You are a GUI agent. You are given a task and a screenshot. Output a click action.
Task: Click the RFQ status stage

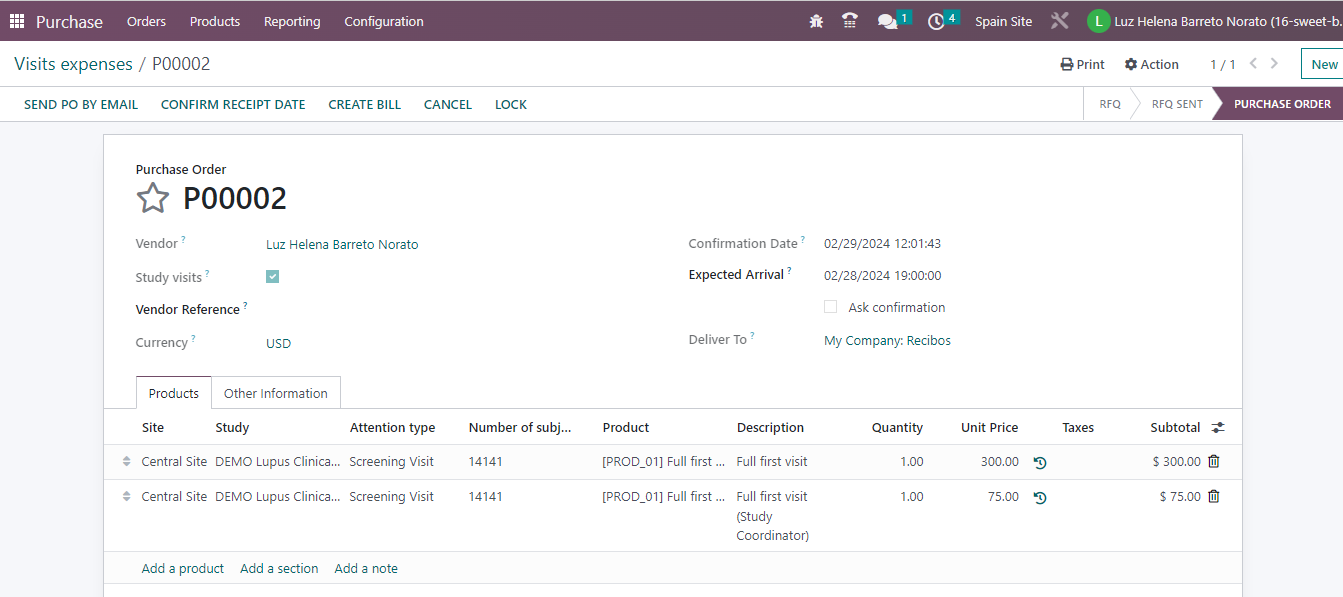coord(1110,104)
